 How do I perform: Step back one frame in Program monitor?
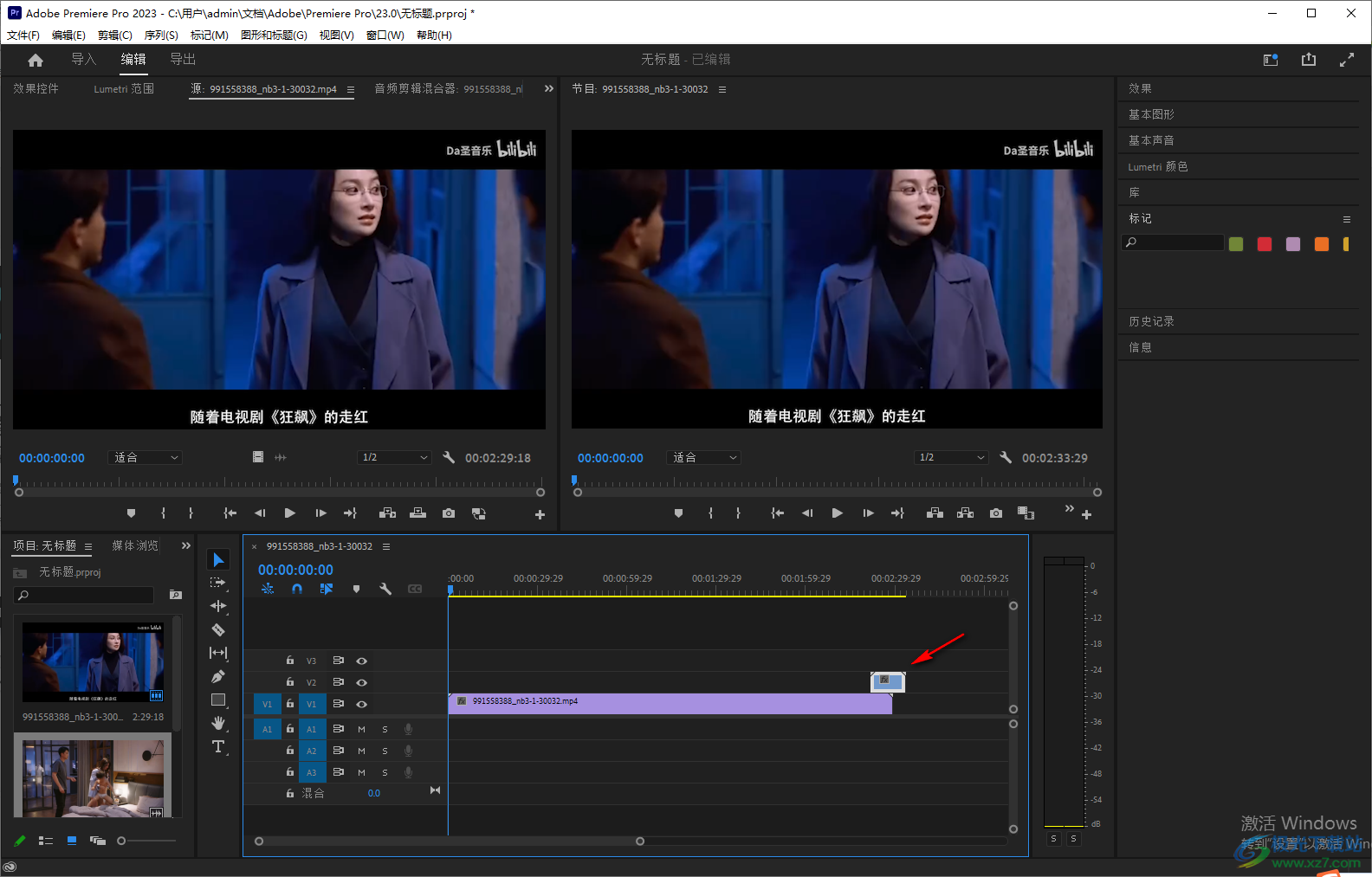(x=807, y=513)
